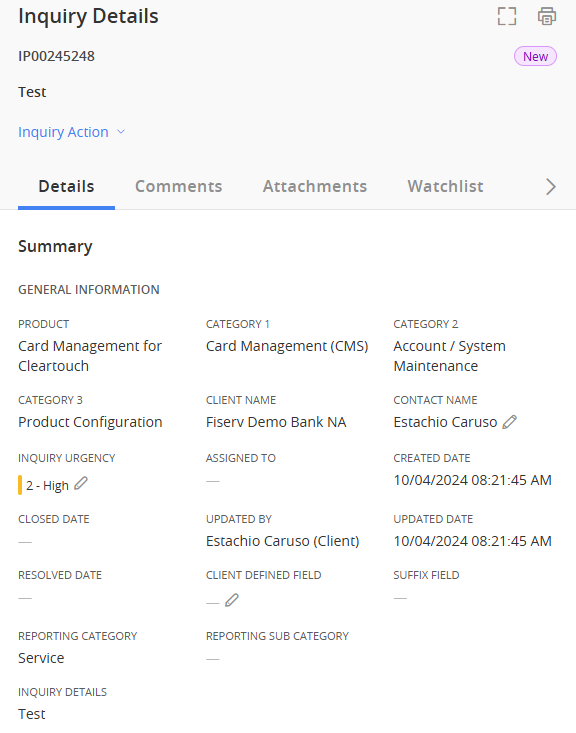Open the Attachments tab
Image resolution: width=576 pixels, height=733 pixels.
click(315, 187)
